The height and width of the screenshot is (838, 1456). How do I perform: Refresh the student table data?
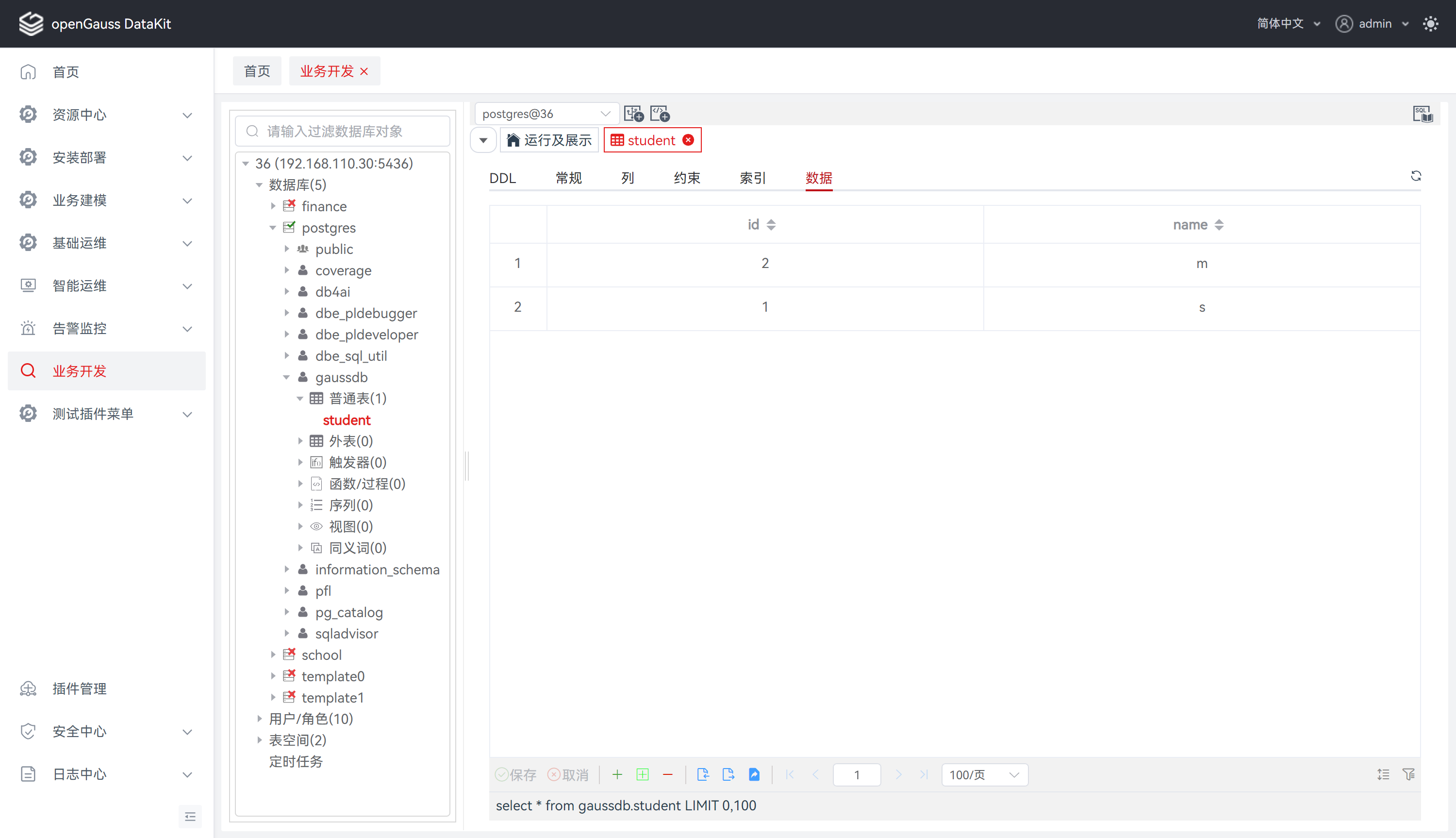click(x=1416, y=176)
